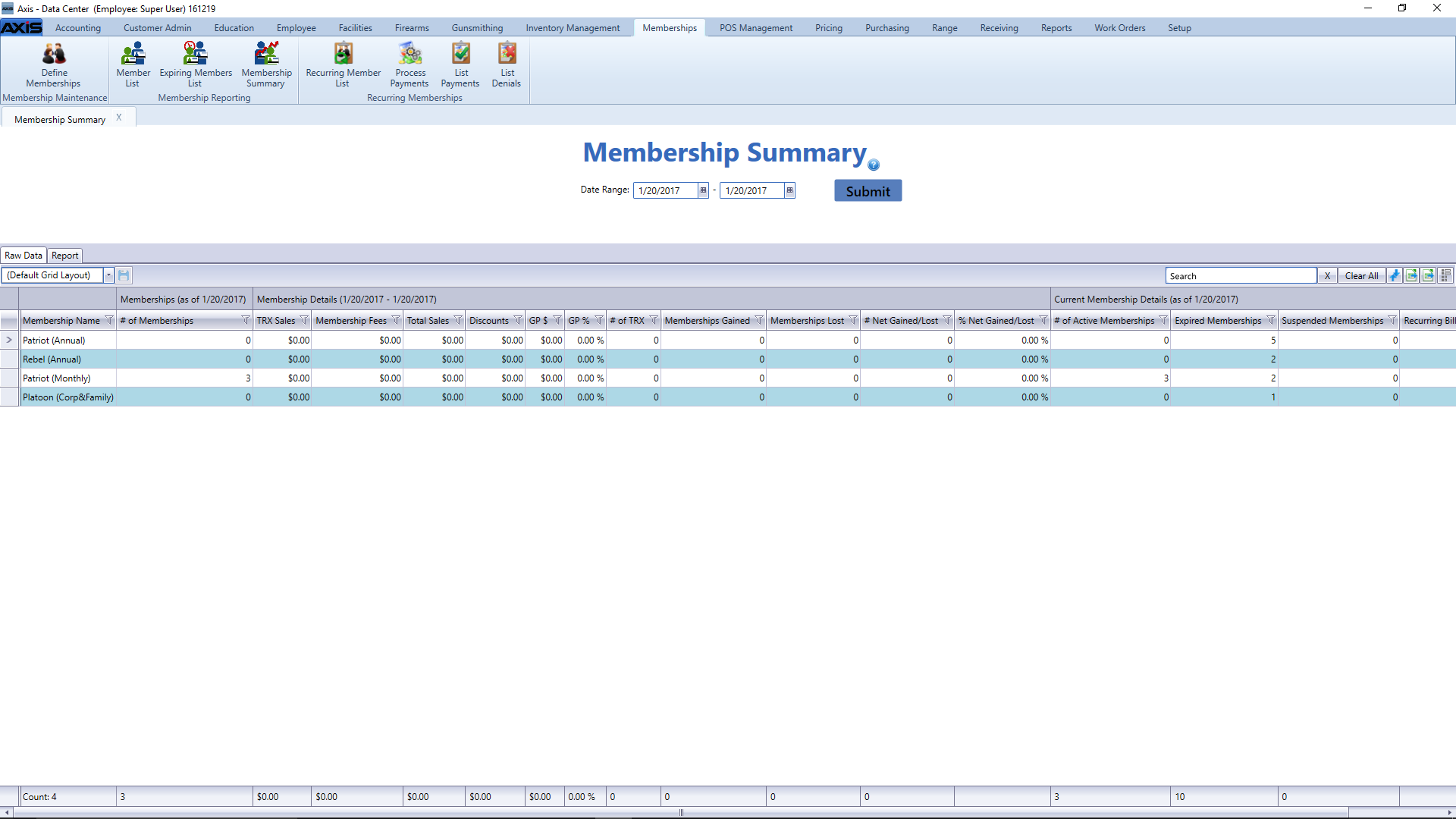Filter the Expired Memberships column
Screen dimensions: 1456x819
point(1271,320)
